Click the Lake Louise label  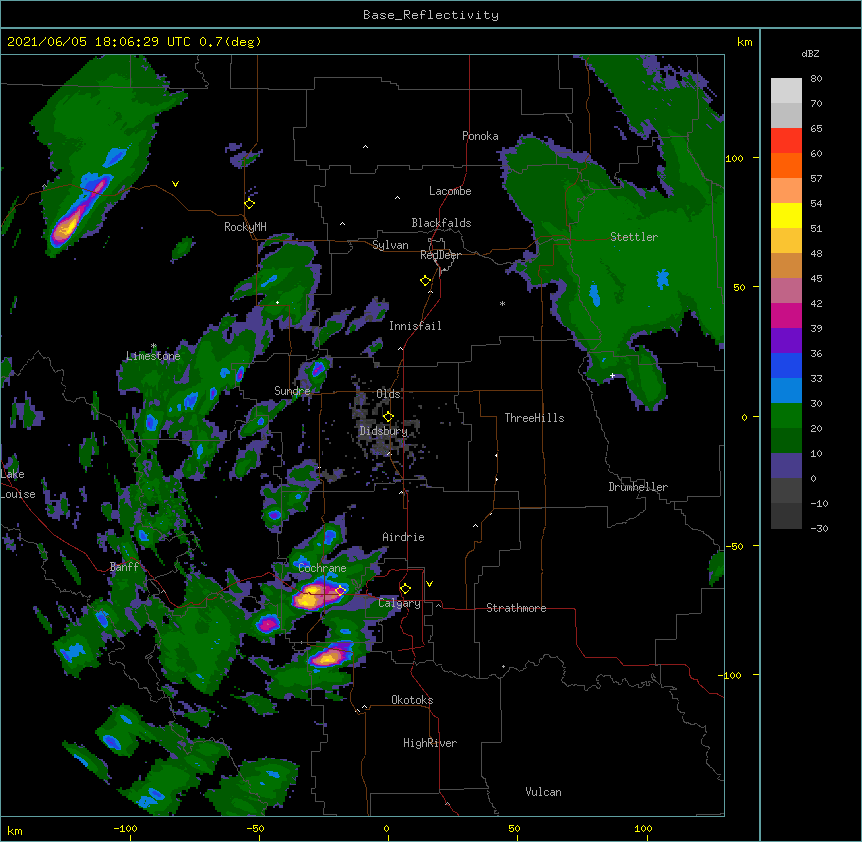[18, 484]
